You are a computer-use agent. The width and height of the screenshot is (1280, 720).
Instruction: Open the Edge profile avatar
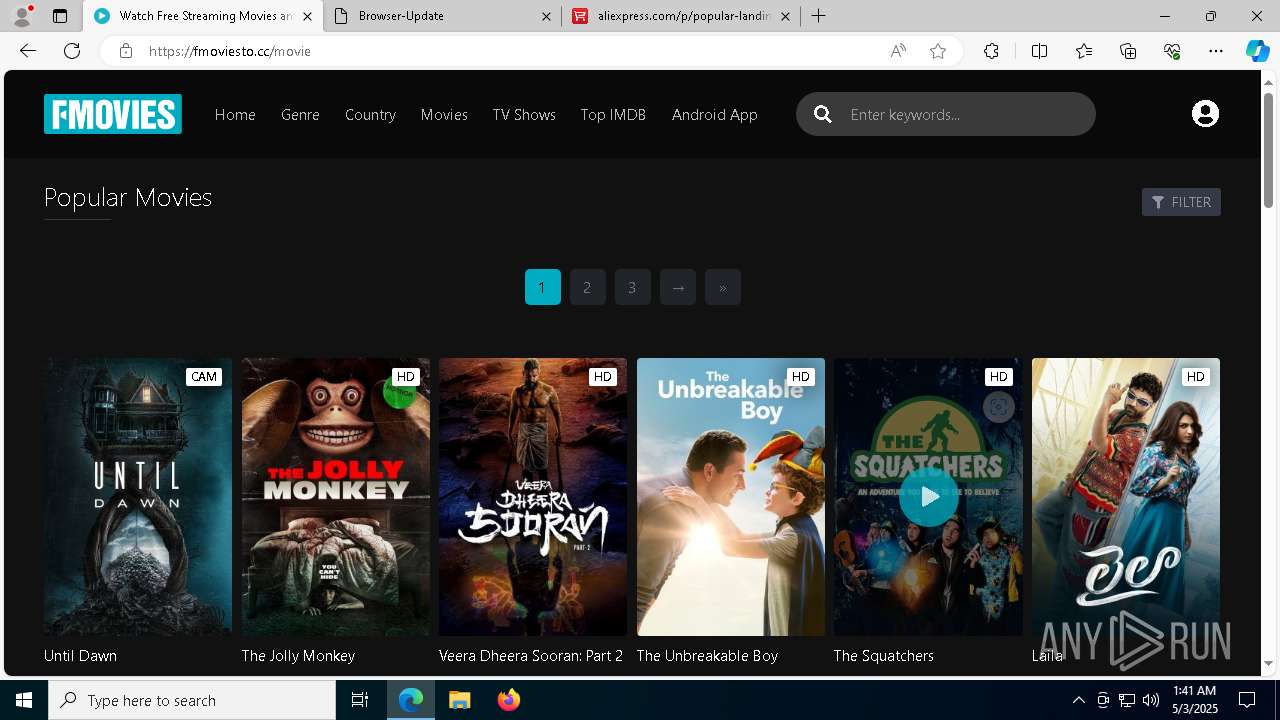tap(22, 16)
